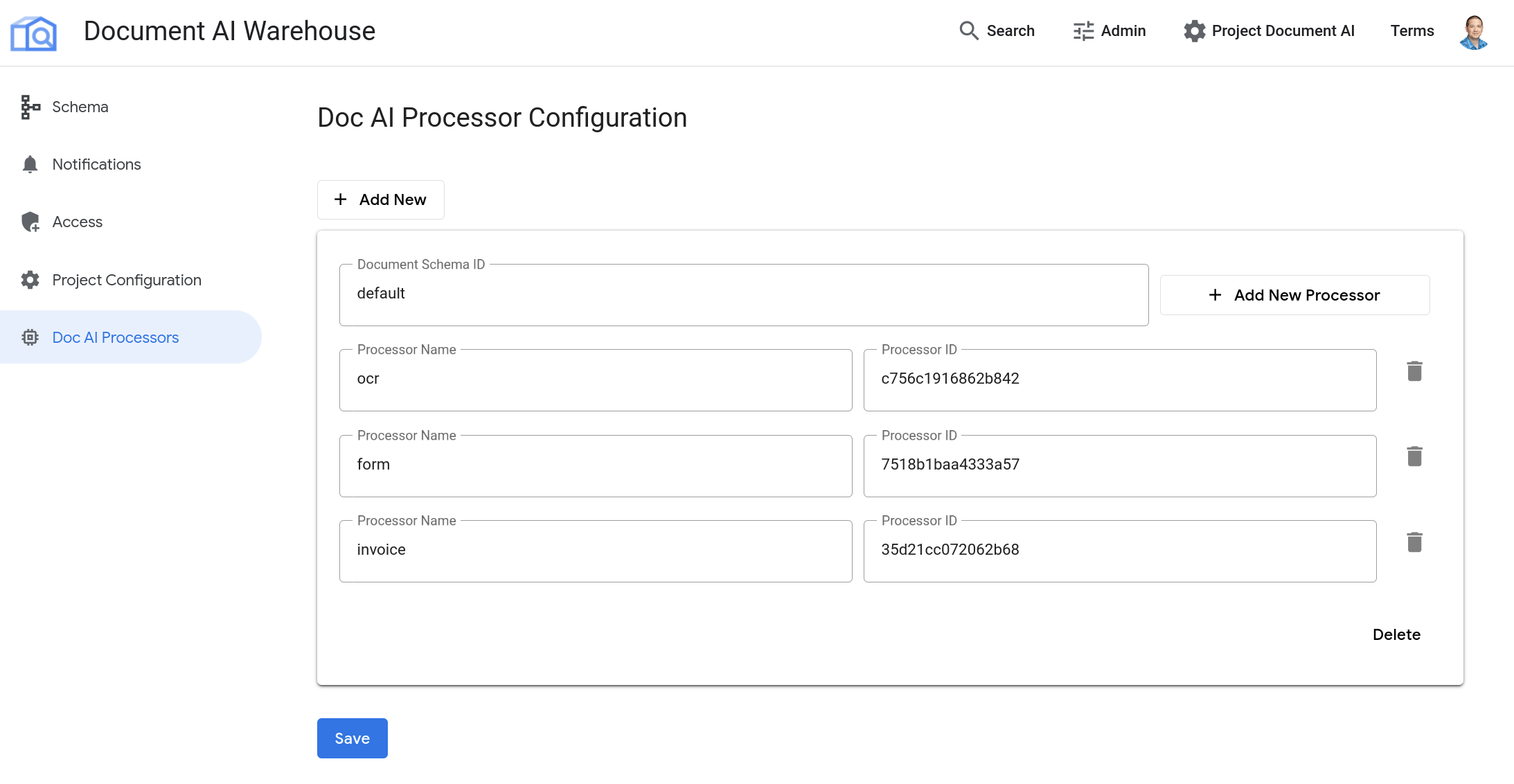The height and width of the screenshot is (784, 1514).
Task: Click the Processor ID field for form
Action: pyautogui.click(x=1120, y=464)
